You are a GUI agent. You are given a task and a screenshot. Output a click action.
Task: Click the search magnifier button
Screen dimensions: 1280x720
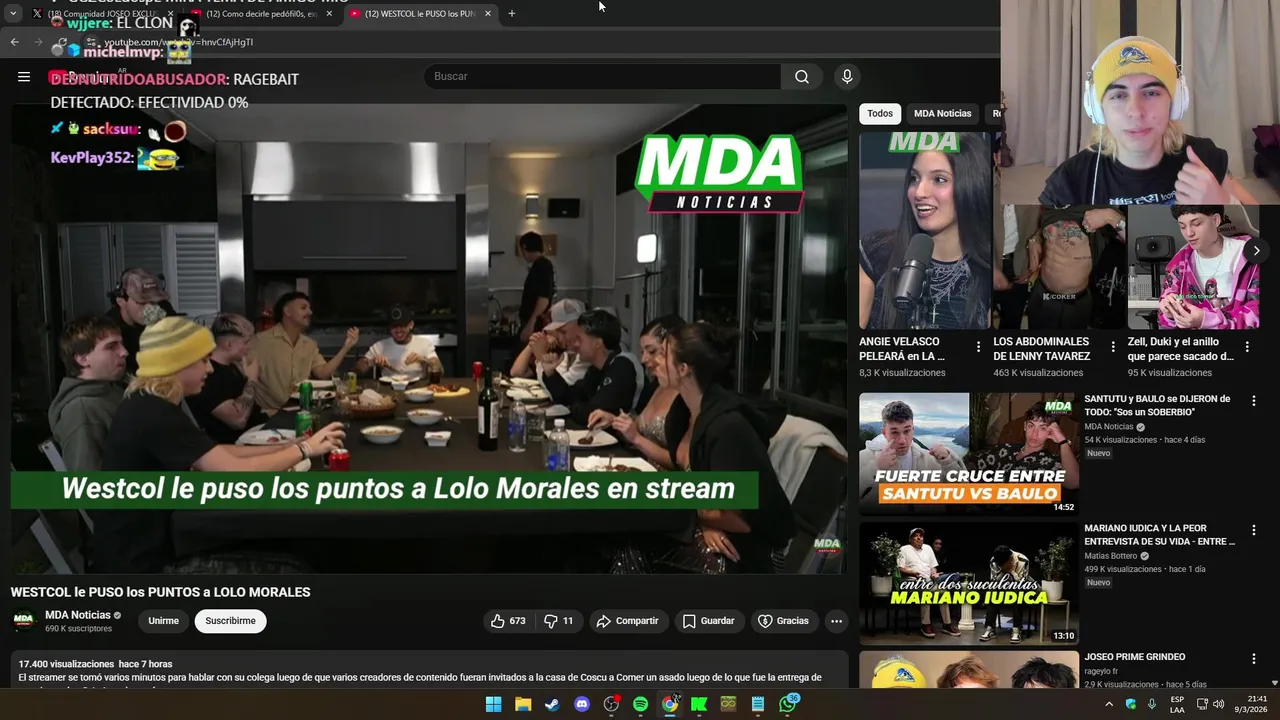click(802, 76)
